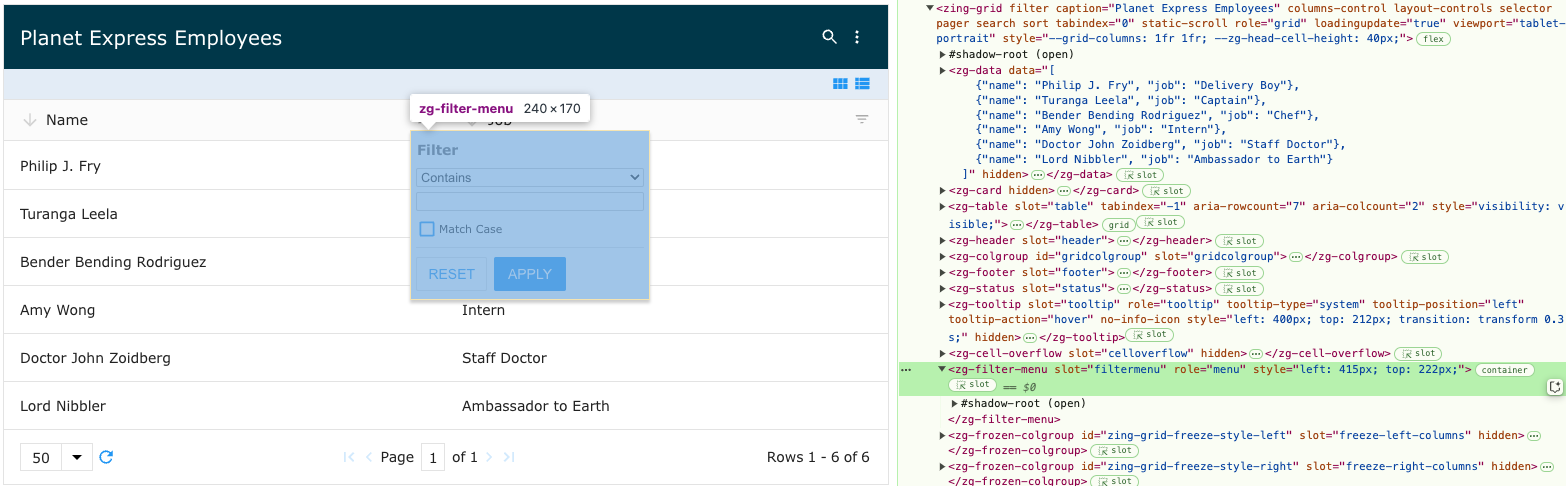Expand the zg-table node
This screenshot has height=486, width=1566.
[x=942, y=206]
